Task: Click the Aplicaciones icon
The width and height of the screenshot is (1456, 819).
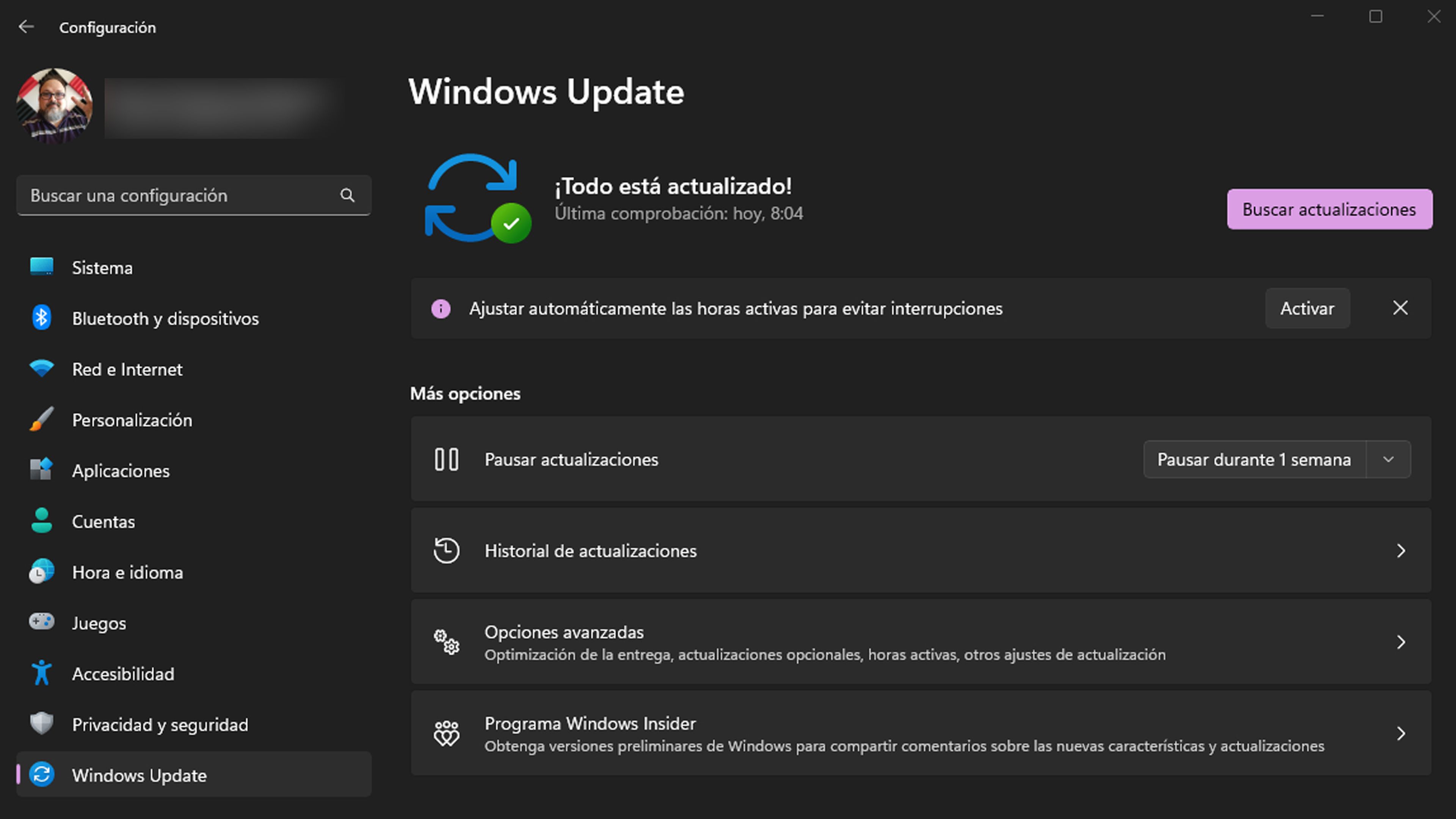Action: (x=41, y=470)
